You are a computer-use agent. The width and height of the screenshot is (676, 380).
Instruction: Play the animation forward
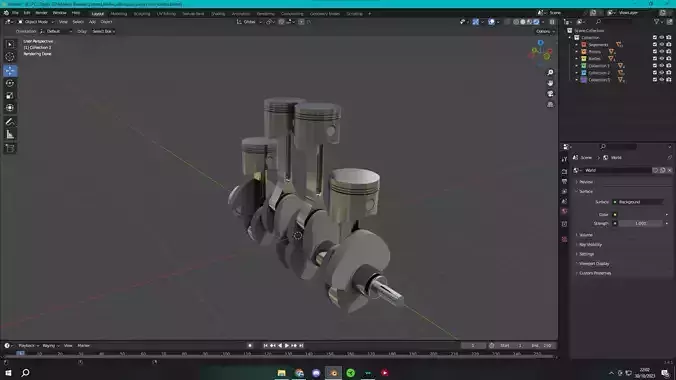287,345
